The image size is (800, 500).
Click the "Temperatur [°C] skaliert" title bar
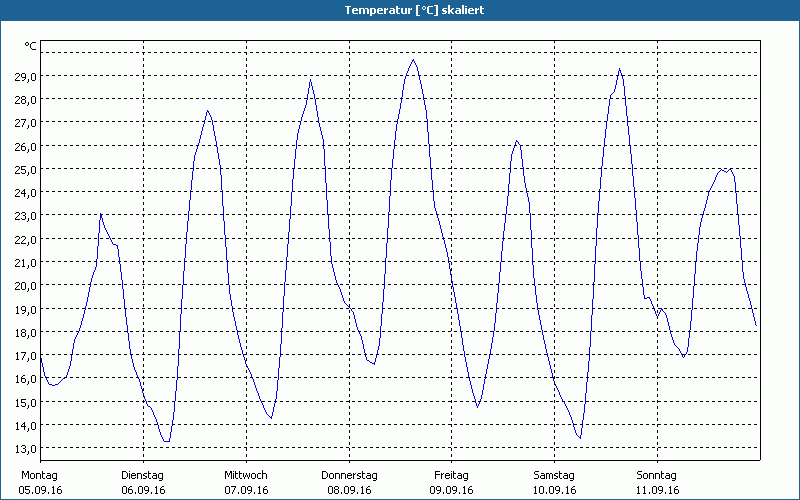pos(400,10)
